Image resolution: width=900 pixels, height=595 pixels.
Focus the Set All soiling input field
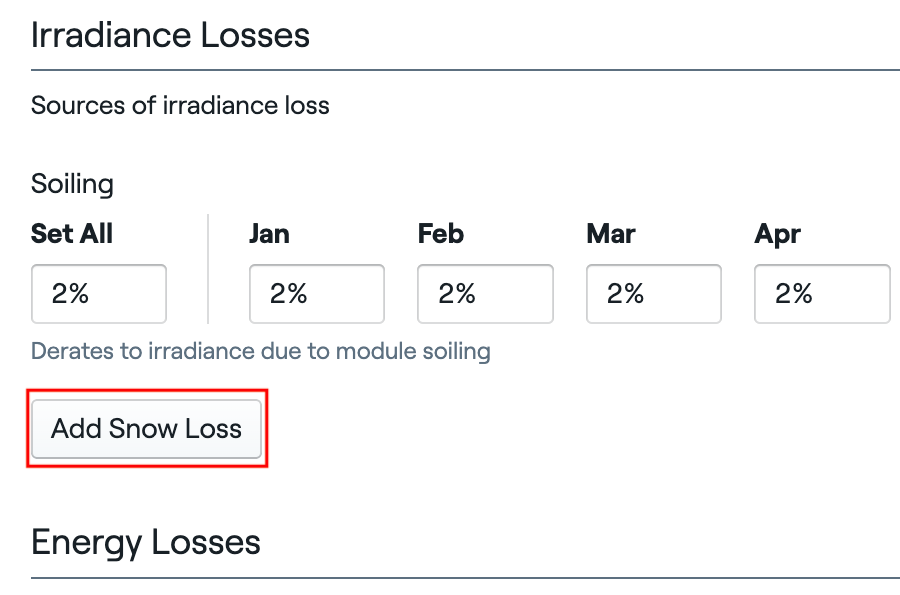99,294
